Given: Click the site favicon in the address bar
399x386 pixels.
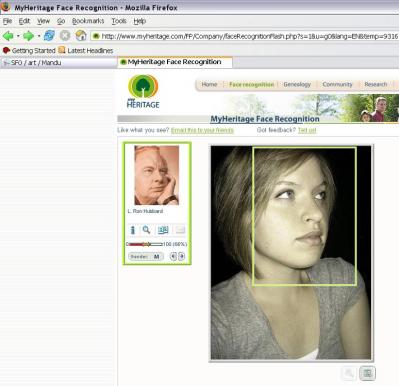Looking at the screenshot, I should tap(96, 36).
